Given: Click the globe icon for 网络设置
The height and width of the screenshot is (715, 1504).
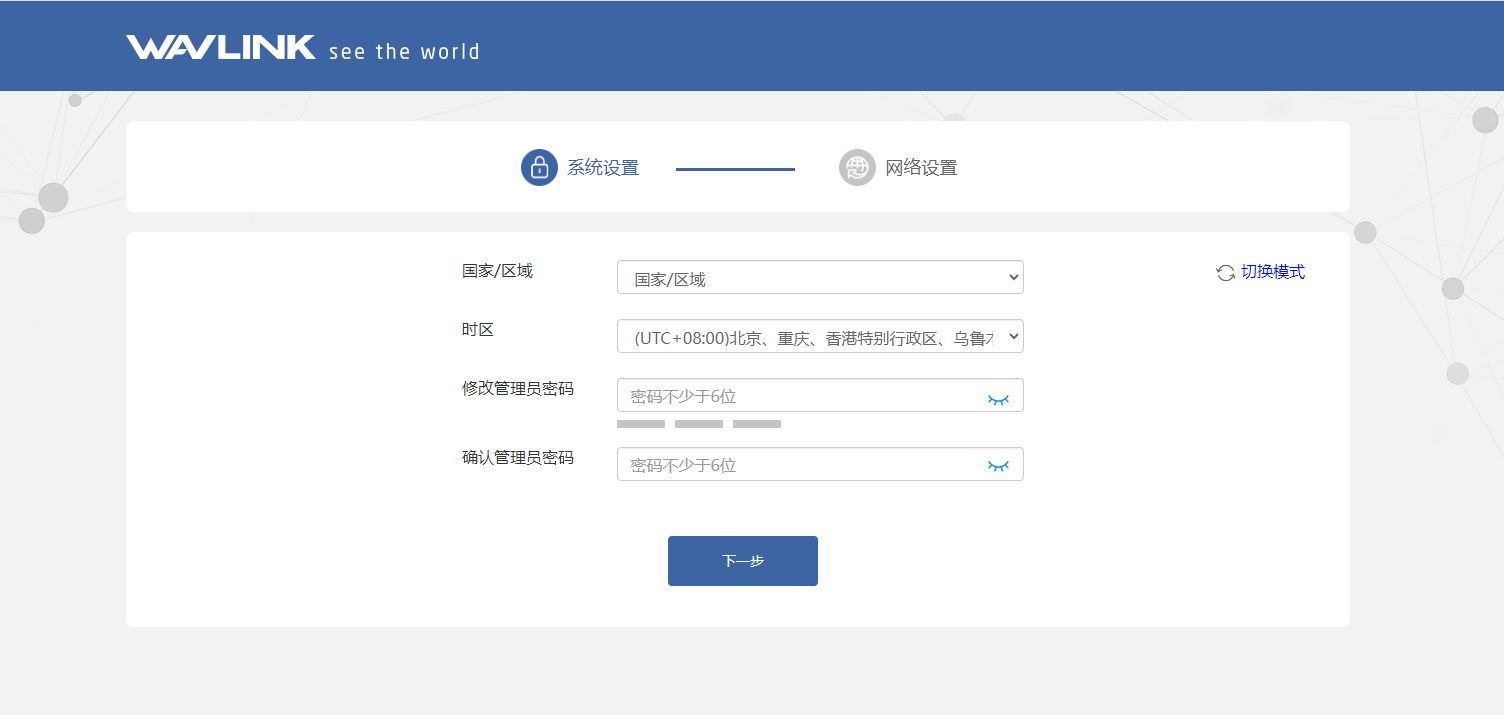Looking at the screenshot, I should [857, 167].
